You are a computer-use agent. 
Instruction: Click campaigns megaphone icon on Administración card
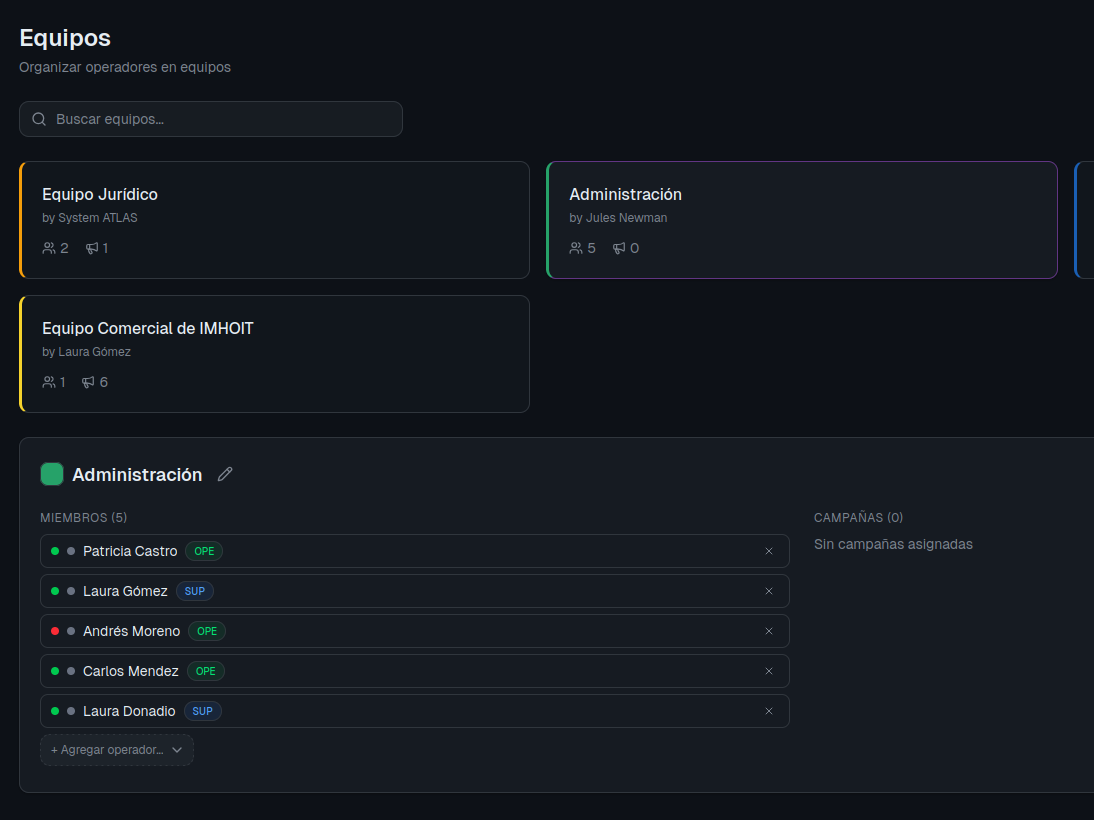pos(619,248)
